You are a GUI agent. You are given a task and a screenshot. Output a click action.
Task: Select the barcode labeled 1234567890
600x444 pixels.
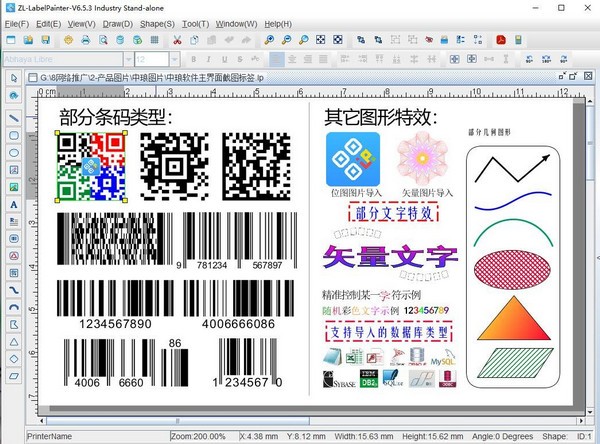[115, 304]
